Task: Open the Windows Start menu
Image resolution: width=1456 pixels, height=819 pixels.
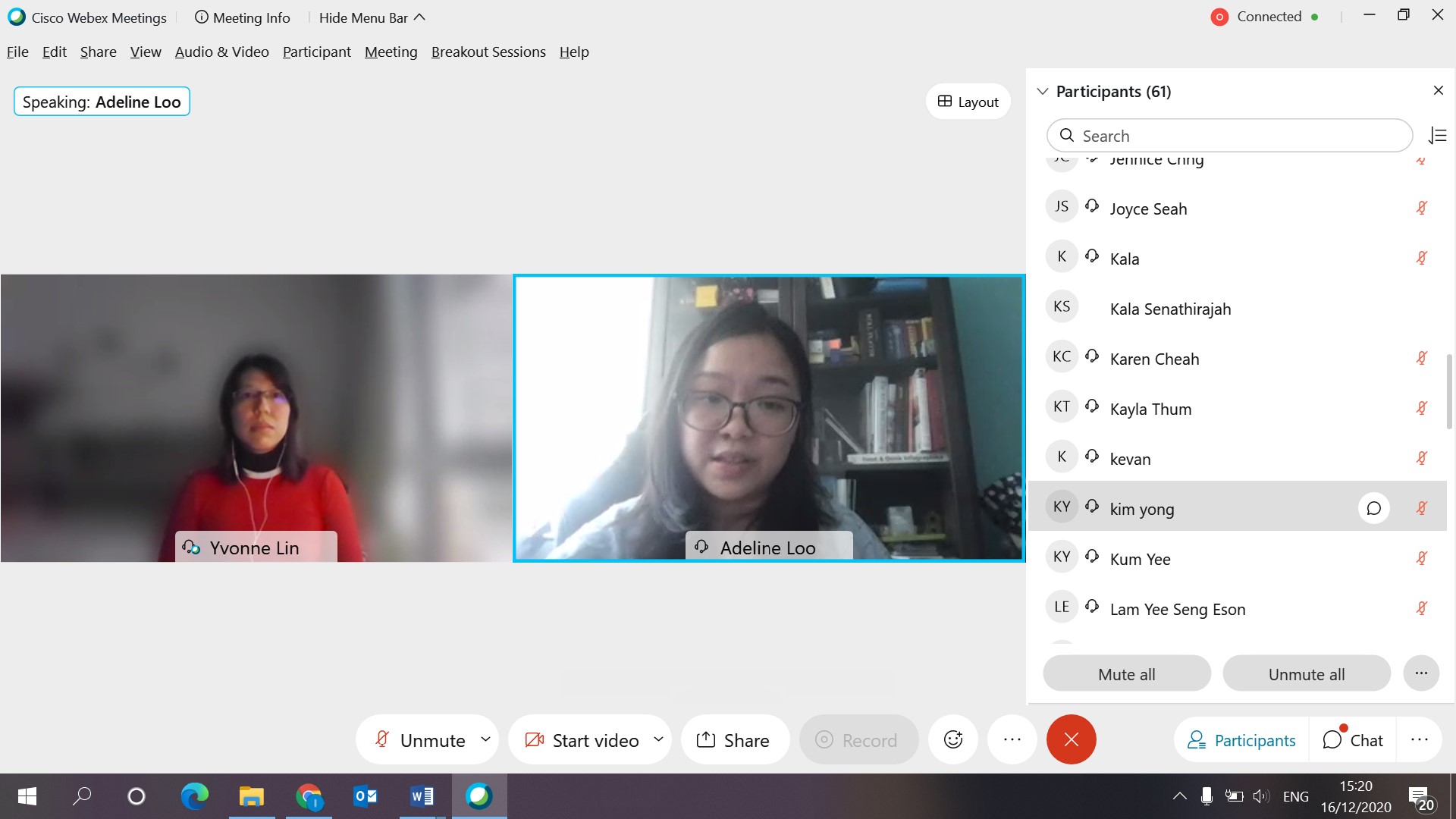Action: click(27, 796)
